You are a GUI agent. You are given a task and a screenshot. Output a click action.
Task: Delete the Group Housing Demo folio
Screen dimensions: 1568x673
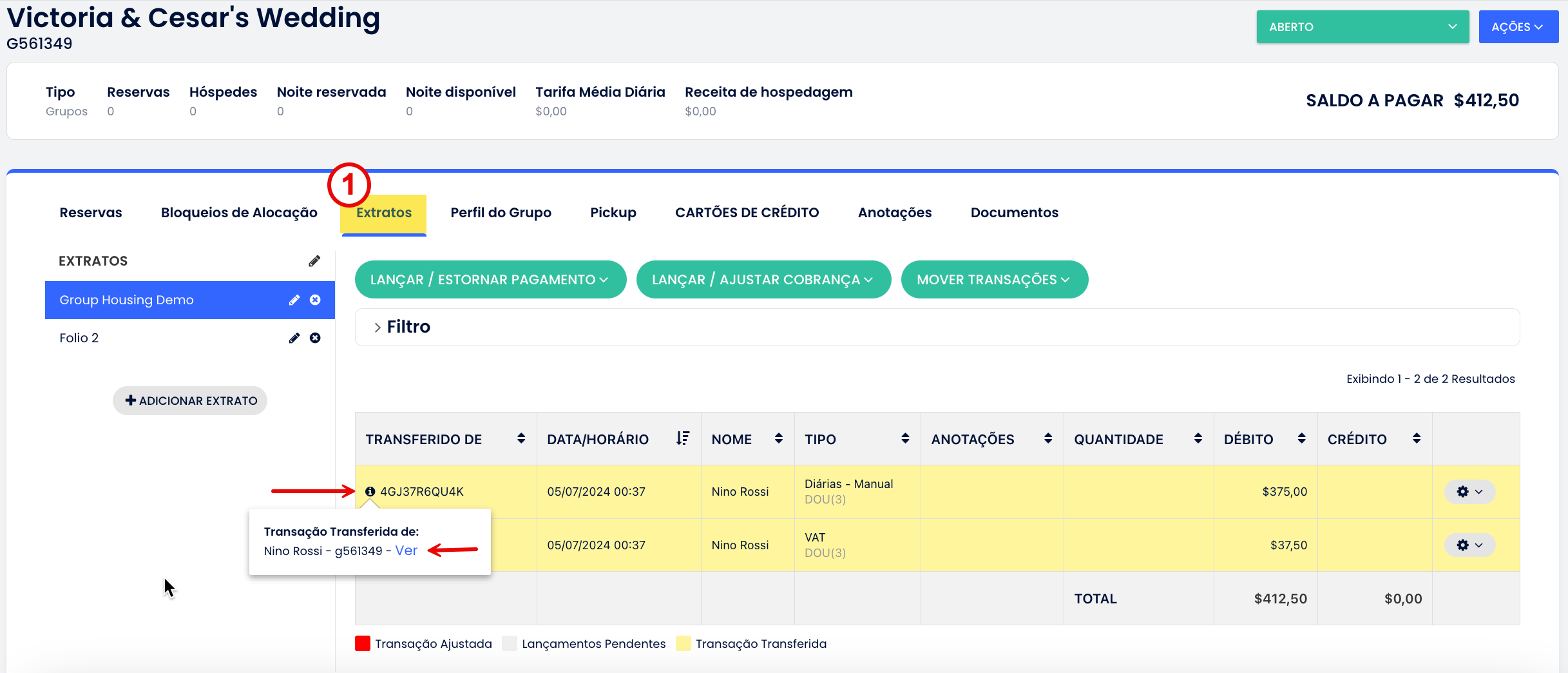(315, 300)
